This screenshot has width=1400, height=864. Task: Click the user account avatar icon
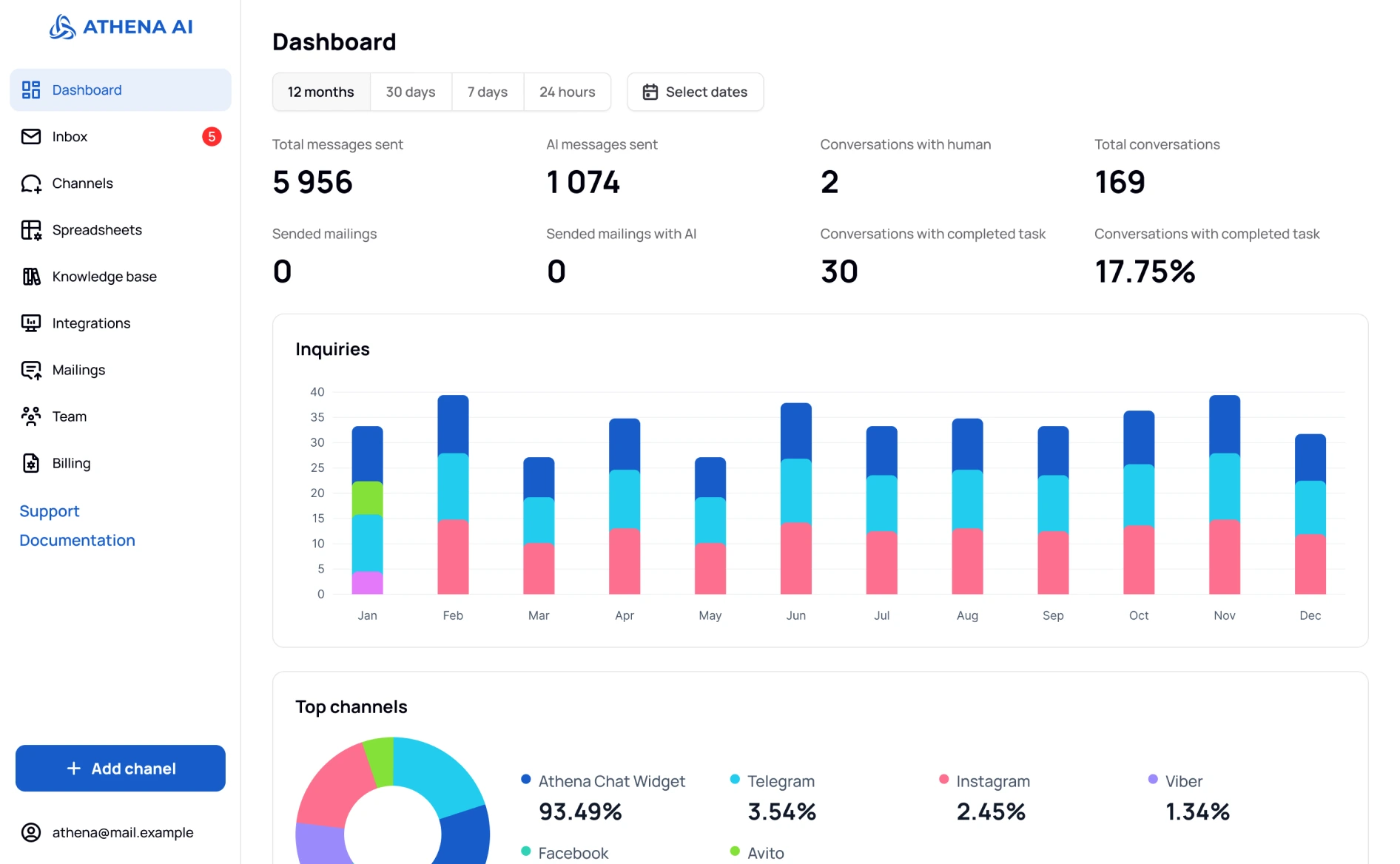[x=31, y=832]
